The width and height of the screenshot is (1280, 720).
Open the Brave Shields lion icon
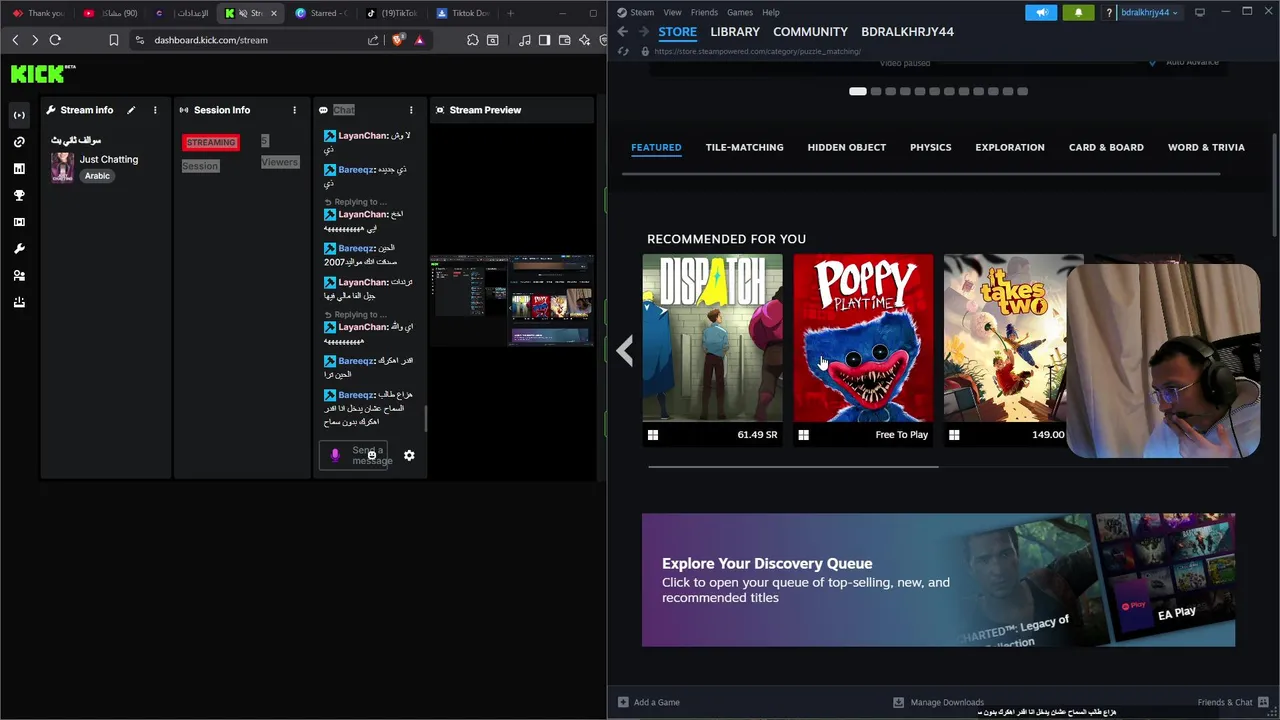click(x=399, y=40)
